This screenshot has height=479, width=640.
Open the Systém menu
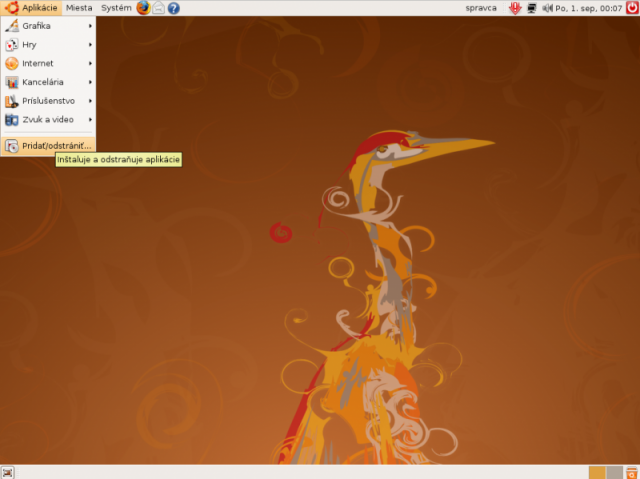coord(116,8)
